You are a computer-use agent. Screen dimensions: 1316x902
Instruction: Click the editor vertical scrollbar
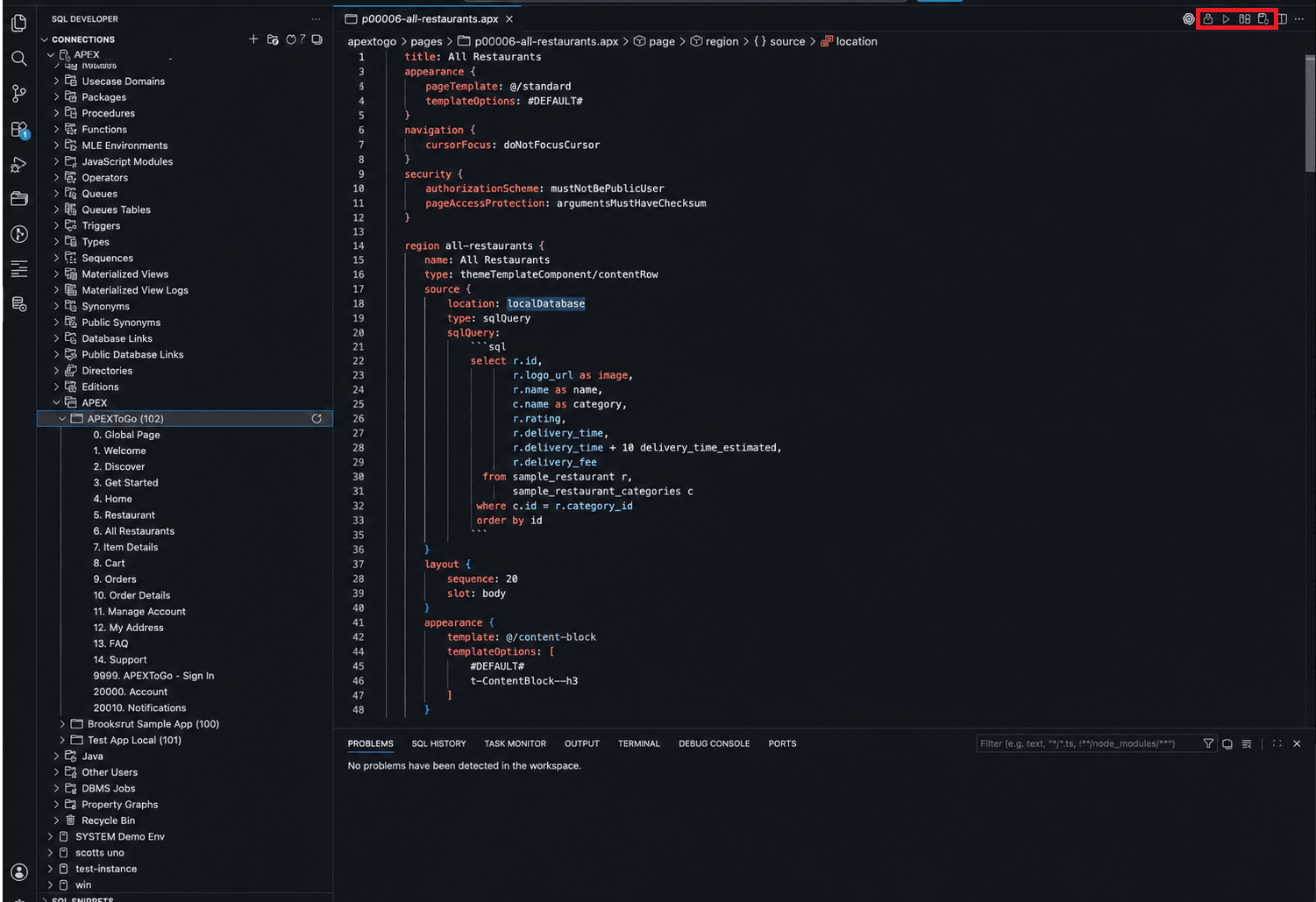tap(1310, 112)
